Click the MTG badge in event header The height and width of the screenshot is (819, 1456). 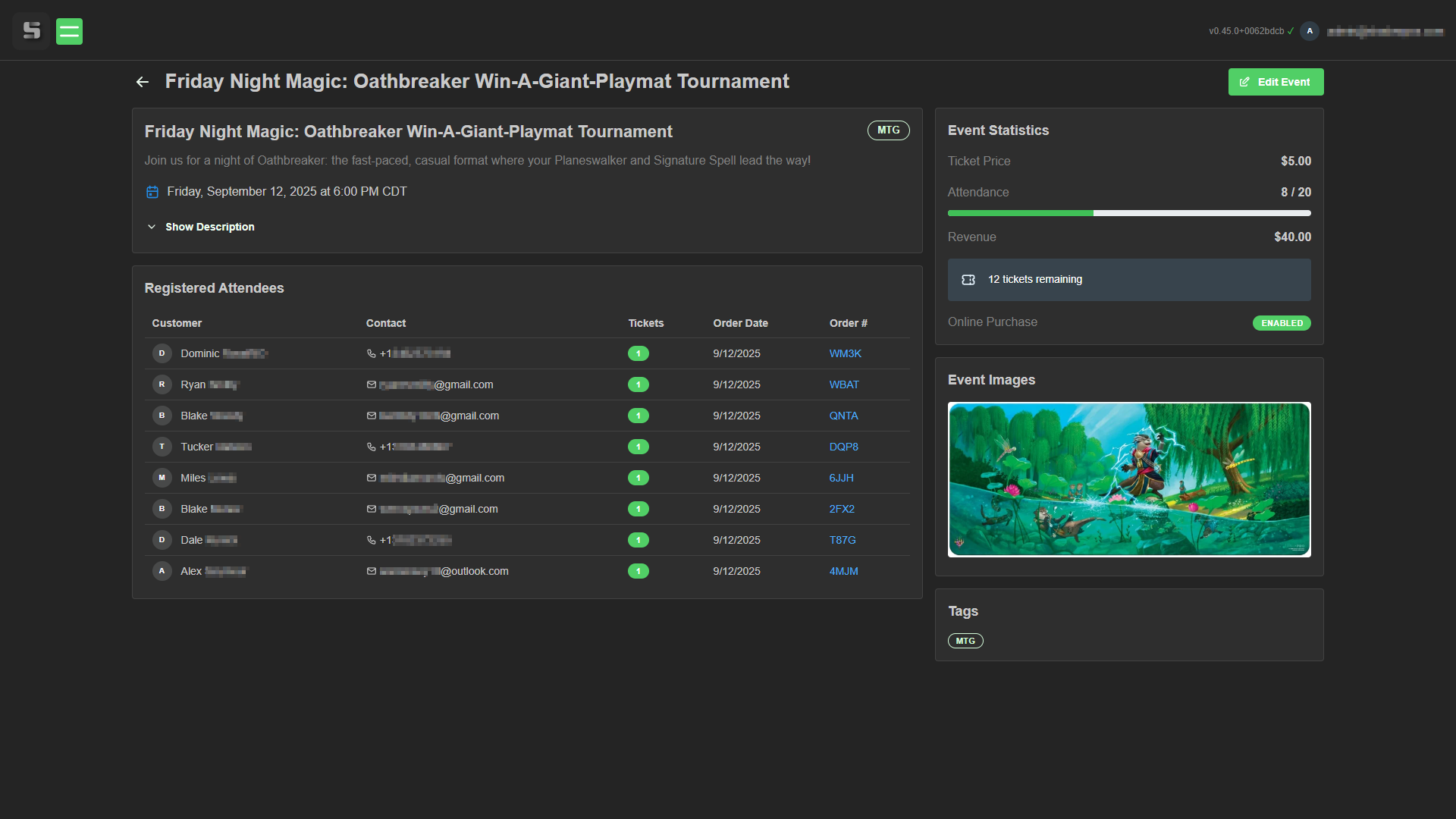coord(888,130)
